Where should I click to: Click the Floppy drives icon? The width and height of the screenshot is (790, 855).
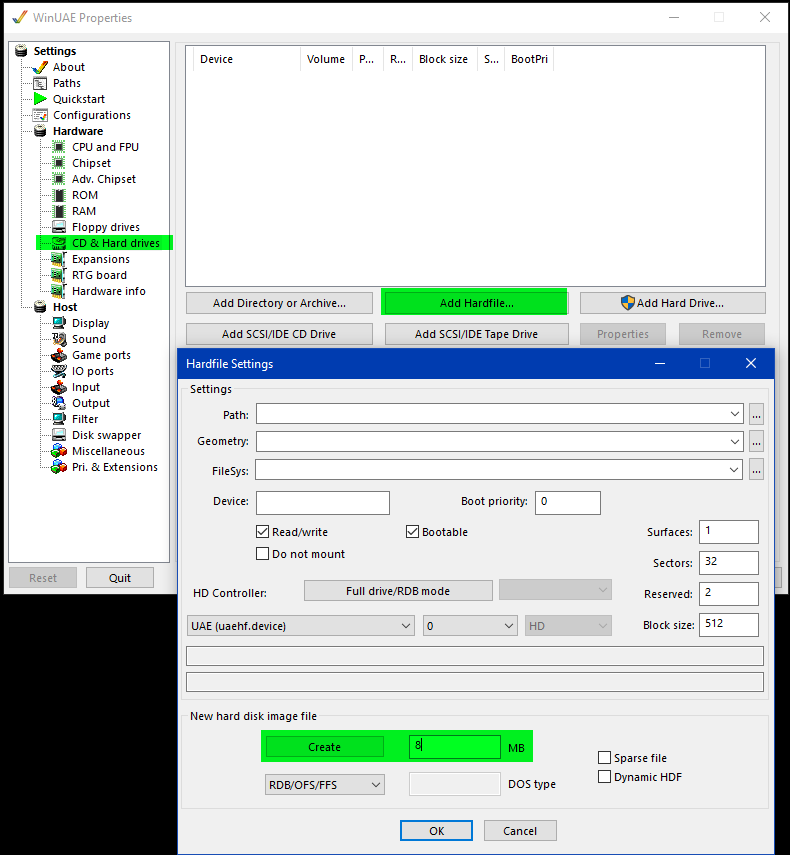click(59, 227)
